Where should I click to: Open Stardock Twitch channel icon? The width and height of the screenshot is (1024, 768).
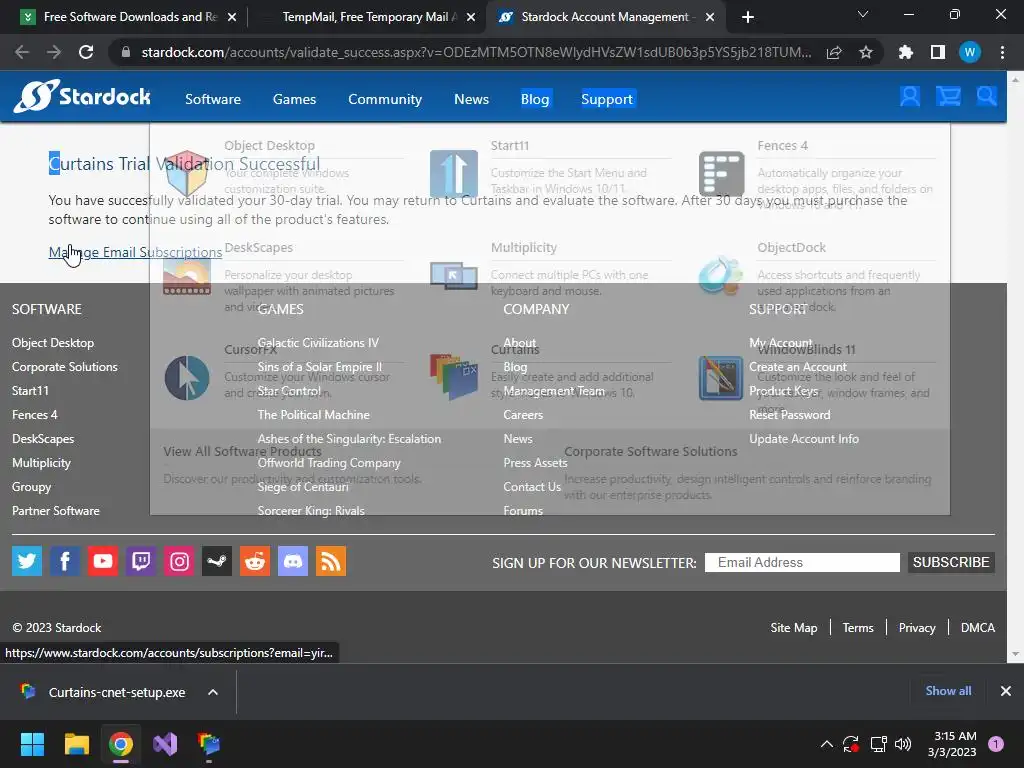[141, 561]
